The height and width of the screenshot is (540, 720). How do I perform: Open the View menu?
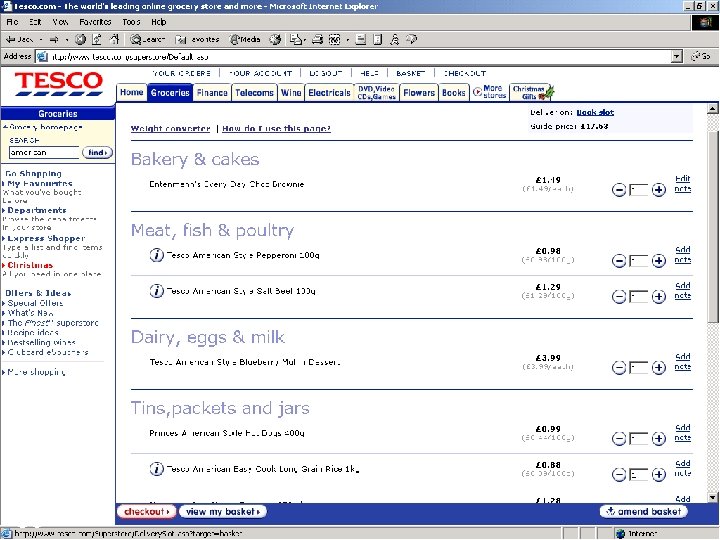(x=60, y=22)
